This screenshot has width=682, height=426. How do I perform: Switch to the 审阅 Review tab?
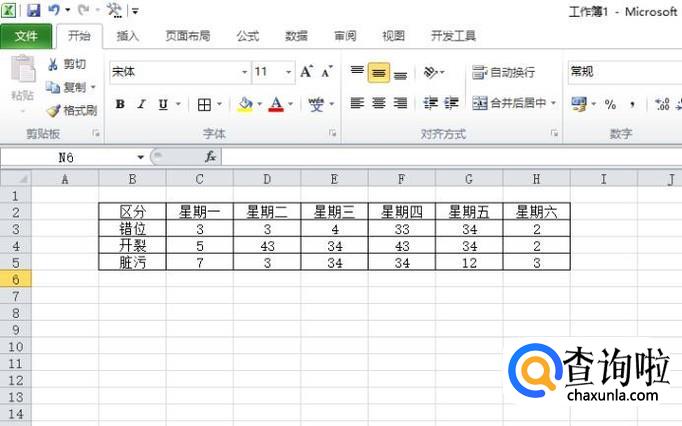(x=345, y=36)
